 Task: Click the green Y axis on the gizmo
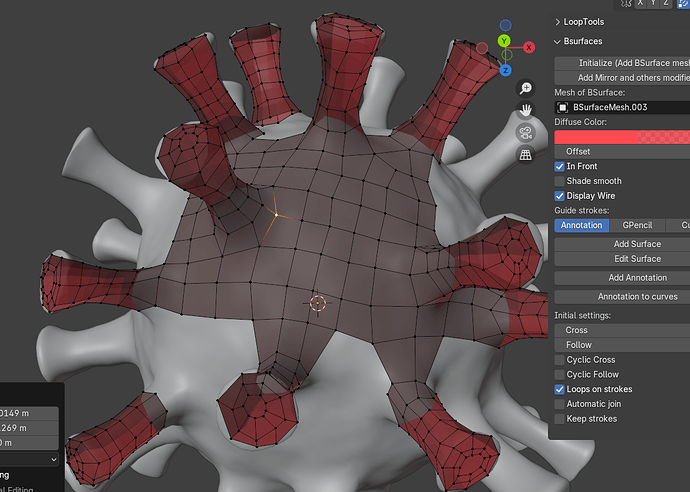click(504, 41)
